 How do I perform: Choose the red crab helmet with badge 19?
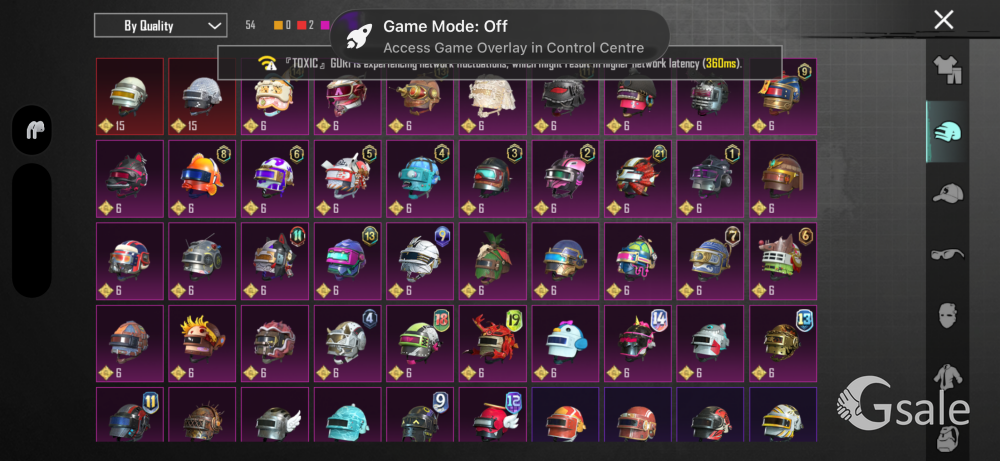point(493,344)
